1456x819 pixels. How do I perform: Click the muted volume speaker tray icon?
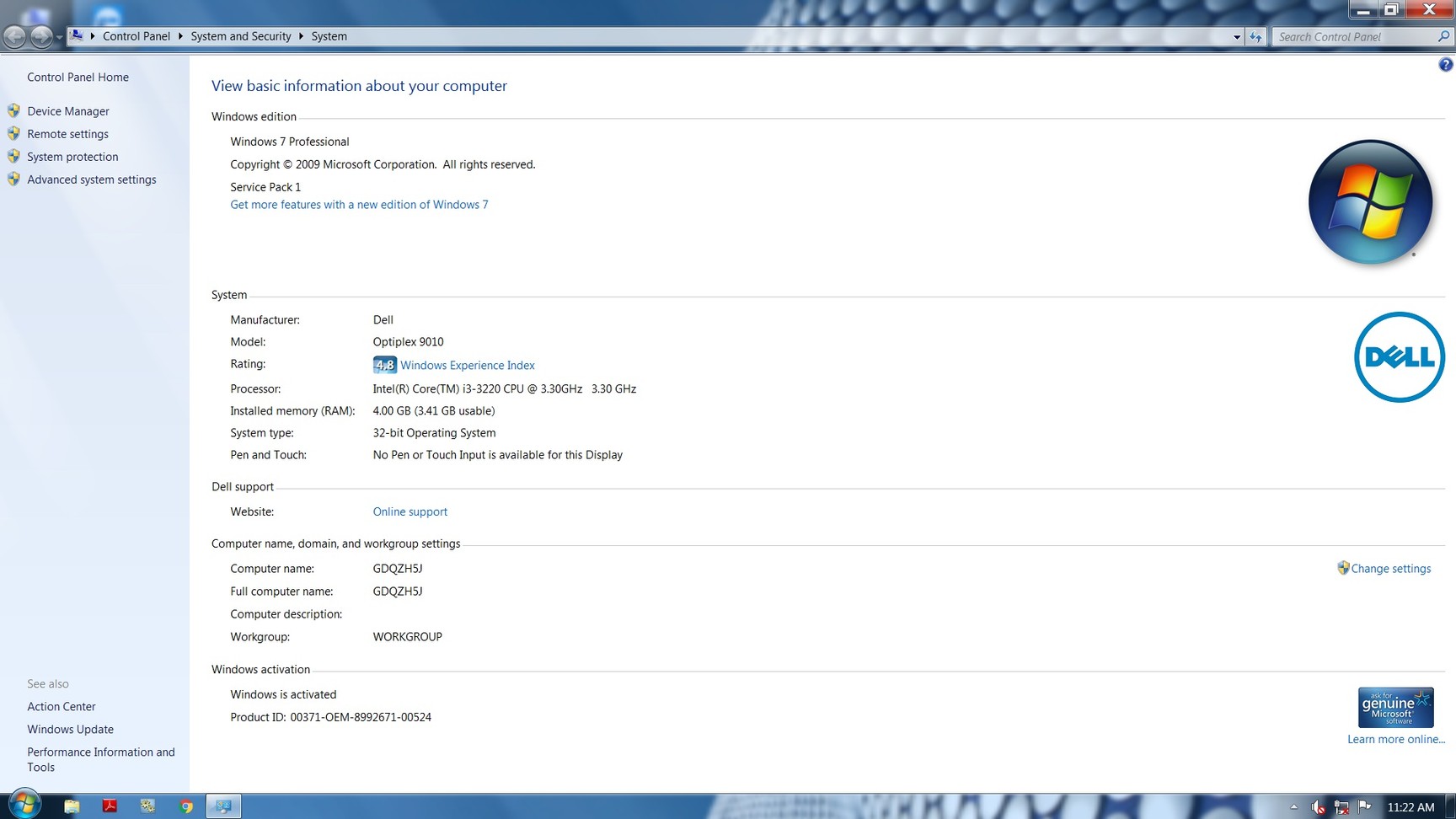(x=1318, y=807)
